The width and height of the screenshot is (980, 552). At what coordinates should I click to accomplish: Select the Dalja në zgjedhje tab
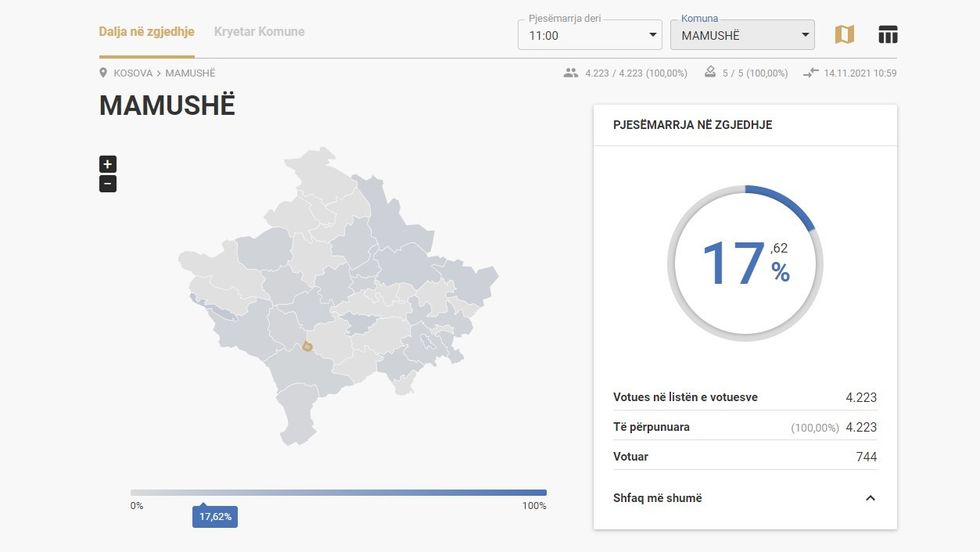[146, 31]
